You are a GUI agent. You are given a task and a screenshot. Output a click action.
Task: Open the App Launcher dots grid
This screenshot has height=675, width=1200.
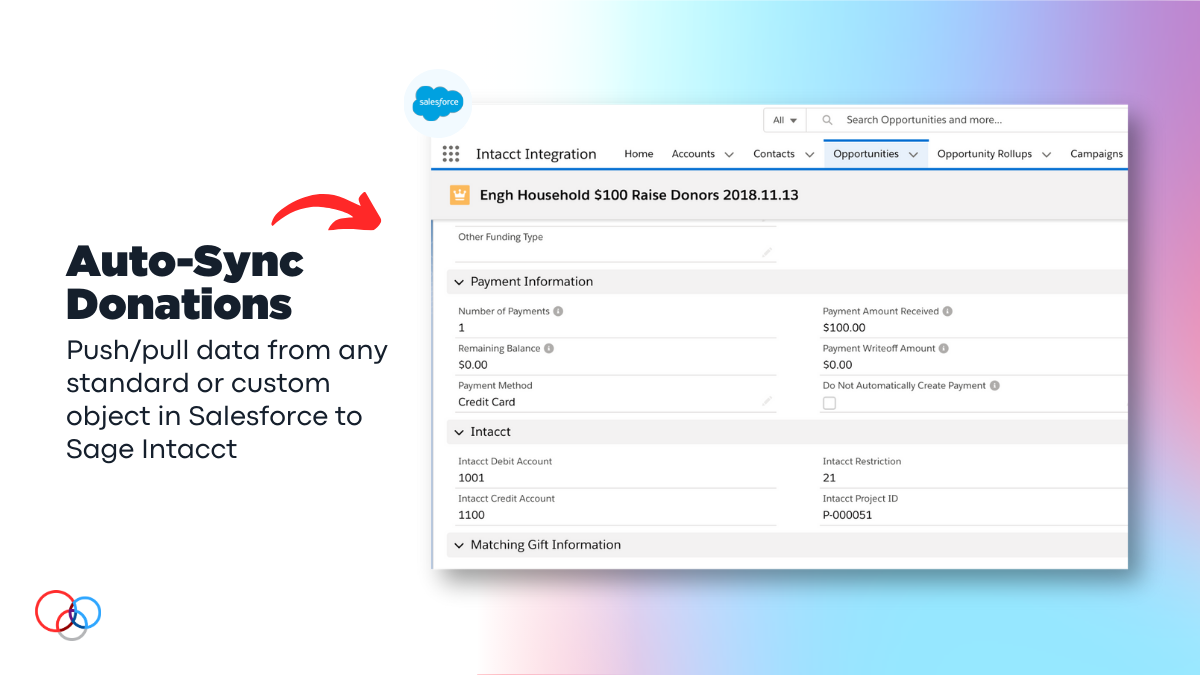[451, 154]
